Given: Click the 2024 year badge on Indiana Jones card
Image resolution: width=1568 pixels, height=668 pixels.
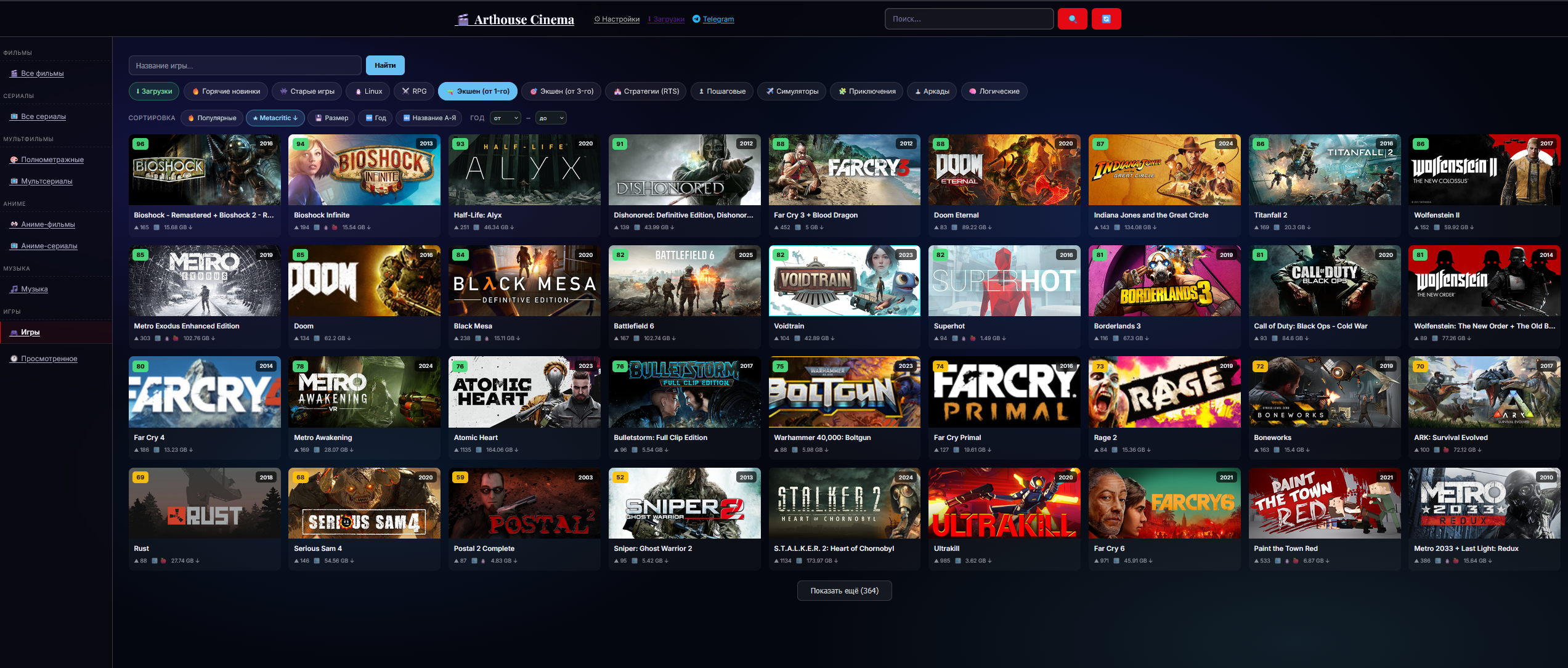Looking at the screenshot, I should point(1225,144).
